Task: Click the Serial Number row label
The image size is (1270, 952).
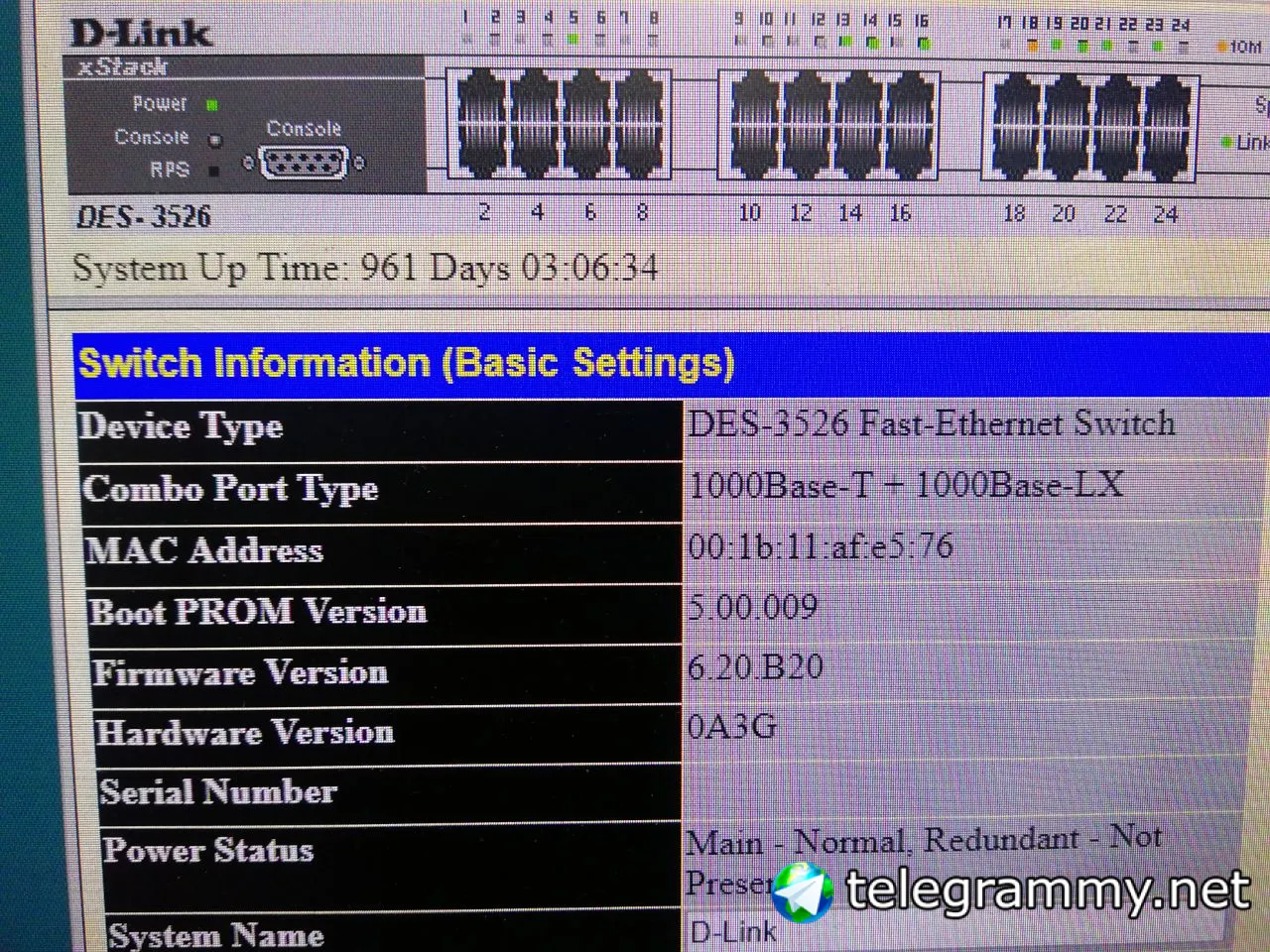Action: pyautogui.click(x=218, y=791)
